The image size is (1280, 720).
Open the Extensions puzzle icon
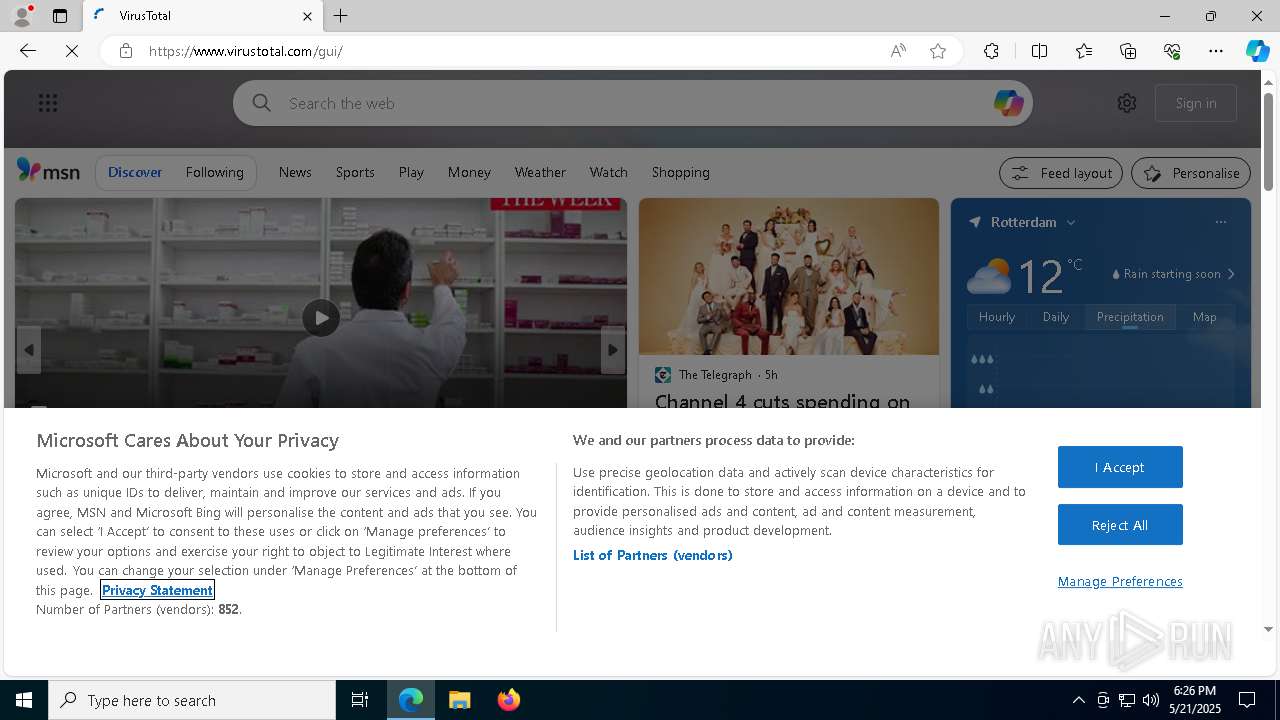coord(991,51)
